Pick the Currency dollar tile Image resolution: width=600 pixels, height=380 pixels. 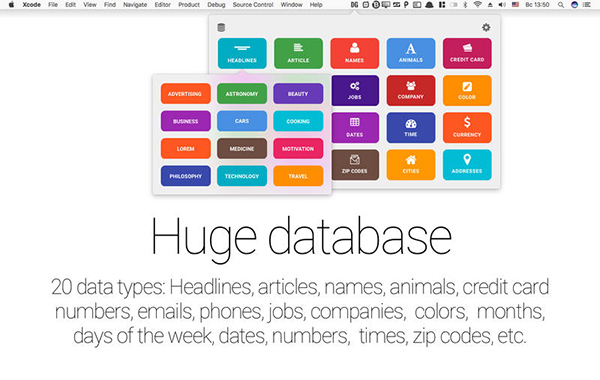click(x=467, y=127)
